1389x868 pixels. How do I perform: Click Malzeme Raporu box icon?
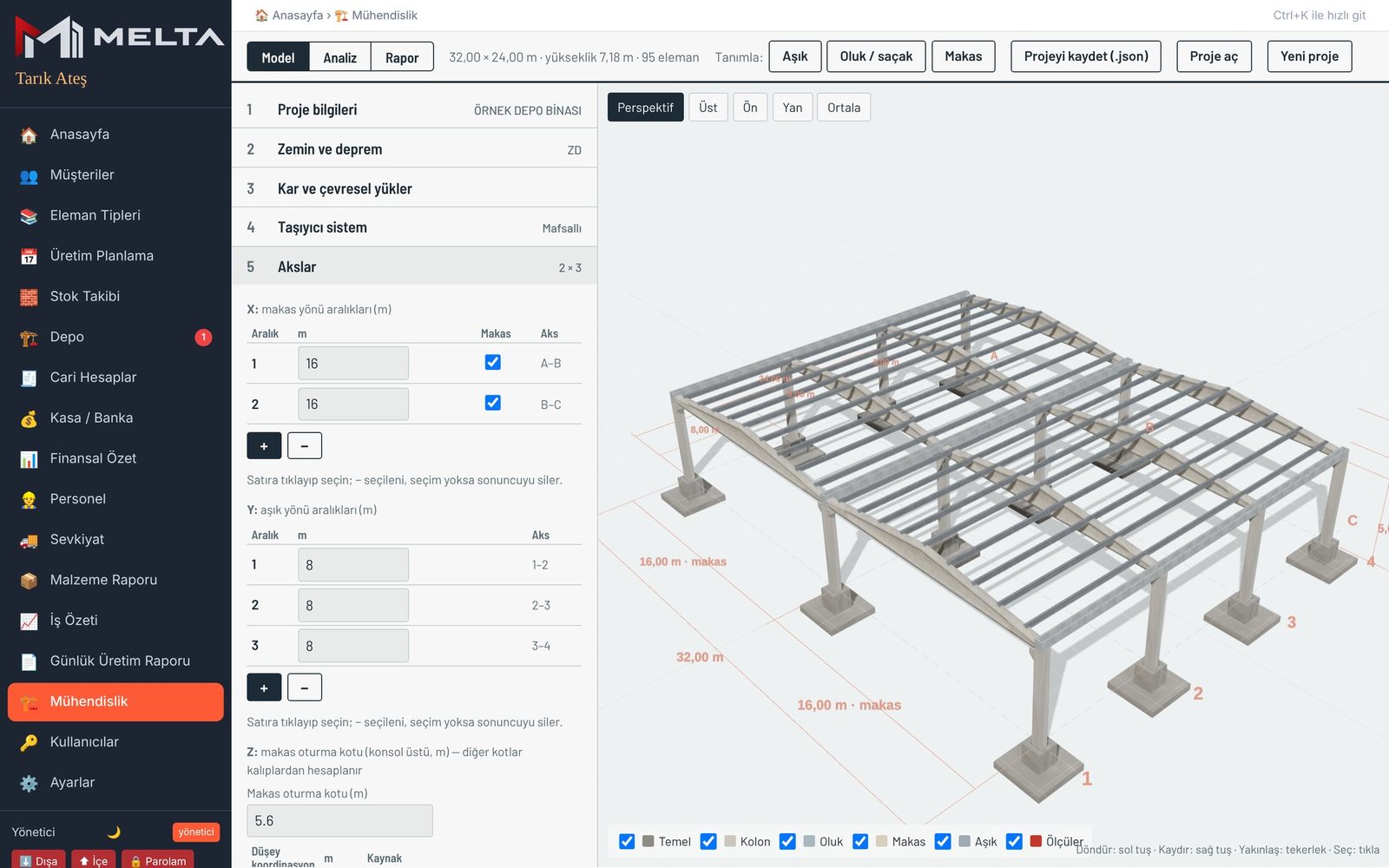point(29,580)
